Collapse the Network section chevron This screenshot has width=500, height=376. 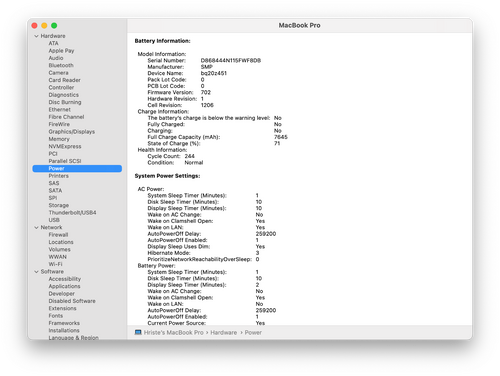tap(36, 227)
